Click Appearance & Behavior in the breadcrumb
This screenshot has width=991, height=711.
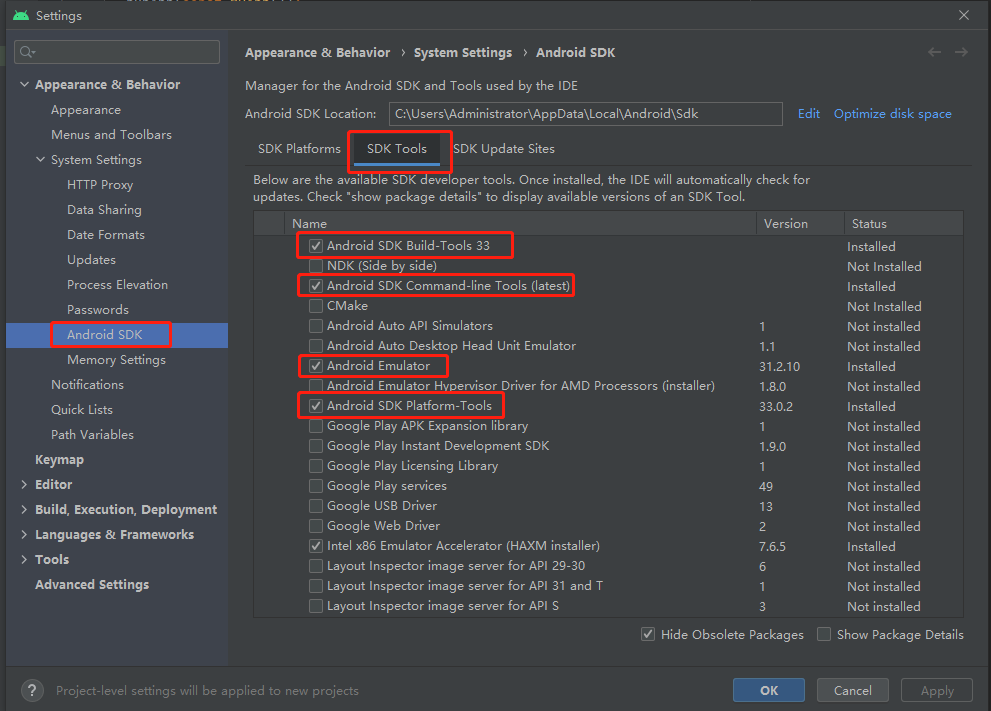(317, 52)
